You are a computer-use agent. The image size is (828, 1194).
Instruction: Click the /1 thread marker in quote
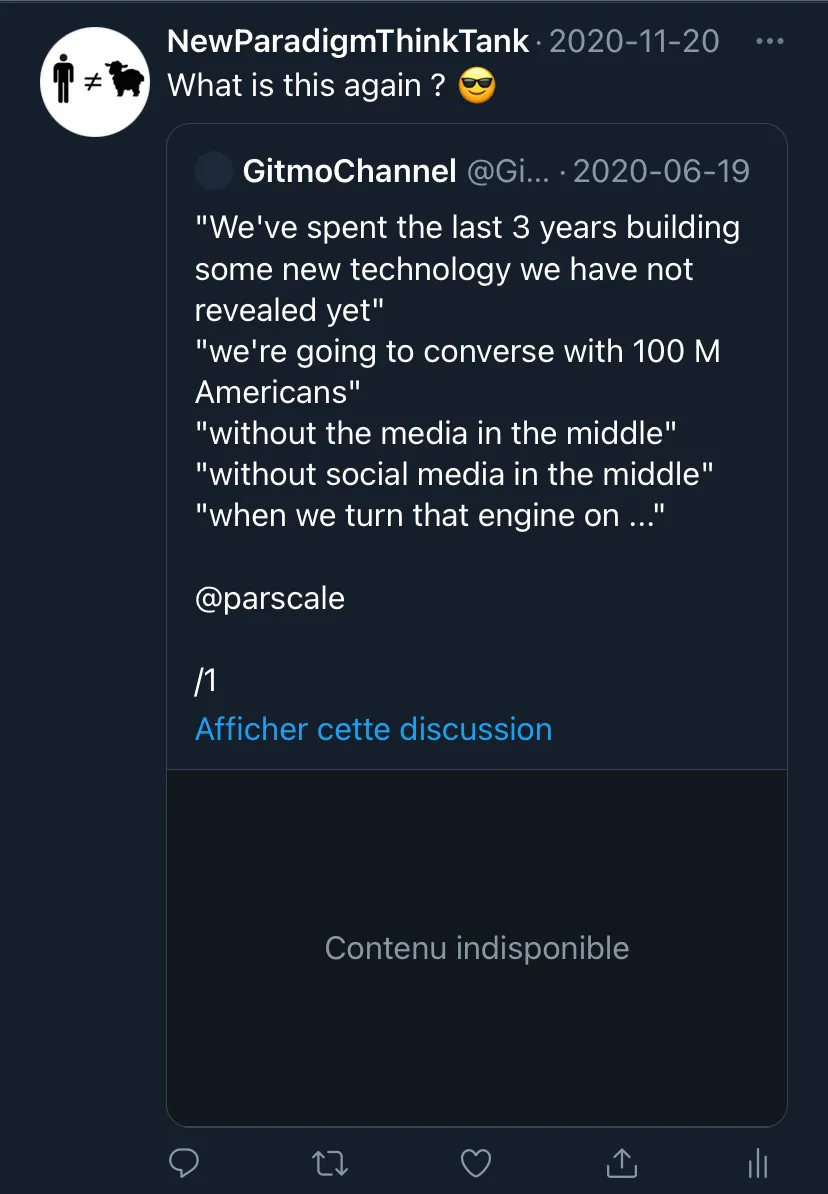[206, 680]
